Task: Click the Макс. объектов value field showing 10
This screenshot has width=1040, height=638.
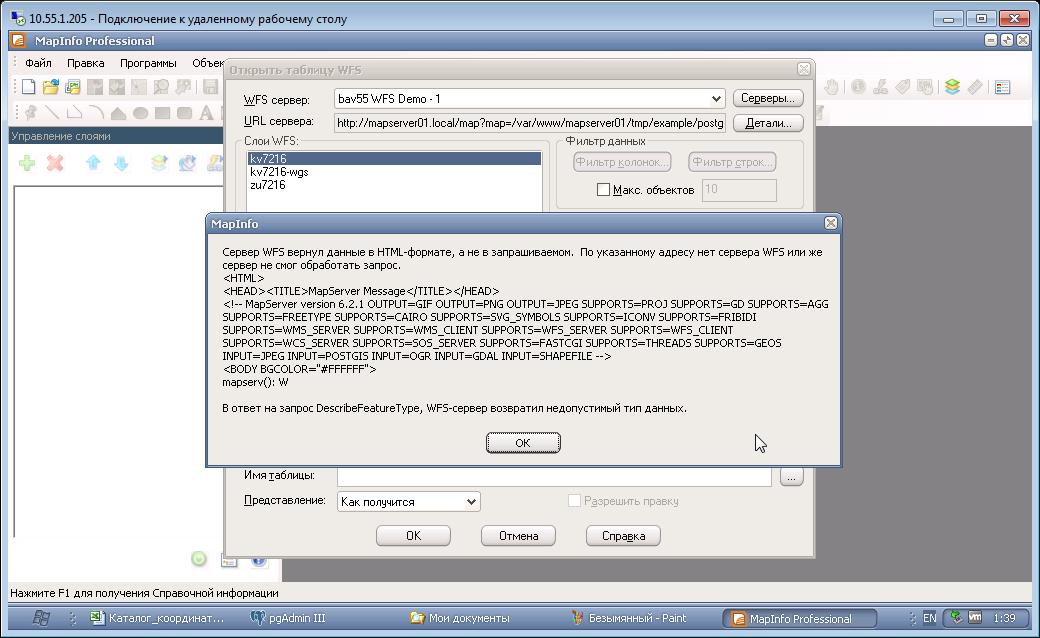Action: click(x=739, y=190)
